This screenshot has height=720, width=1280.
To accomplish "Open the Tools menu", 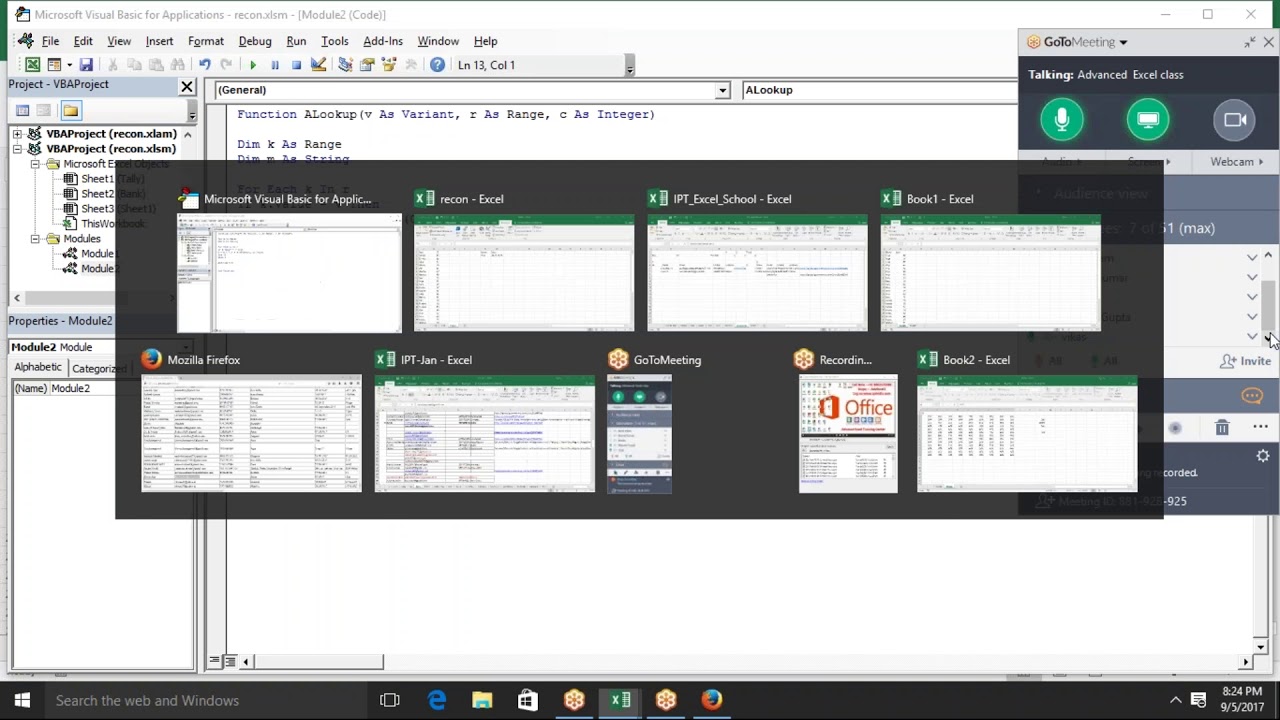I will 334,41.
